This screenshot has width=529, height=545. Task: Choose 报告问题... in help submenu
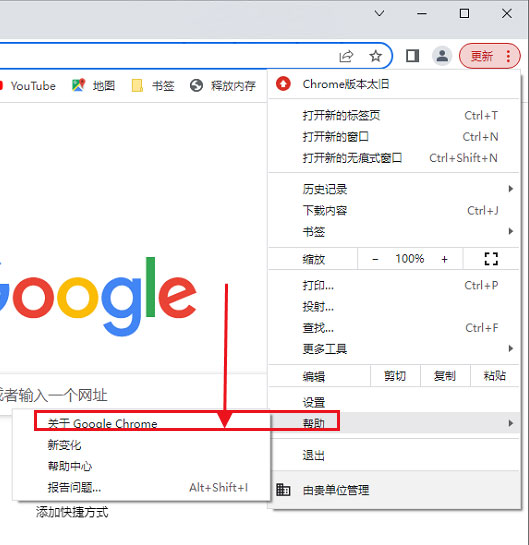141,487
